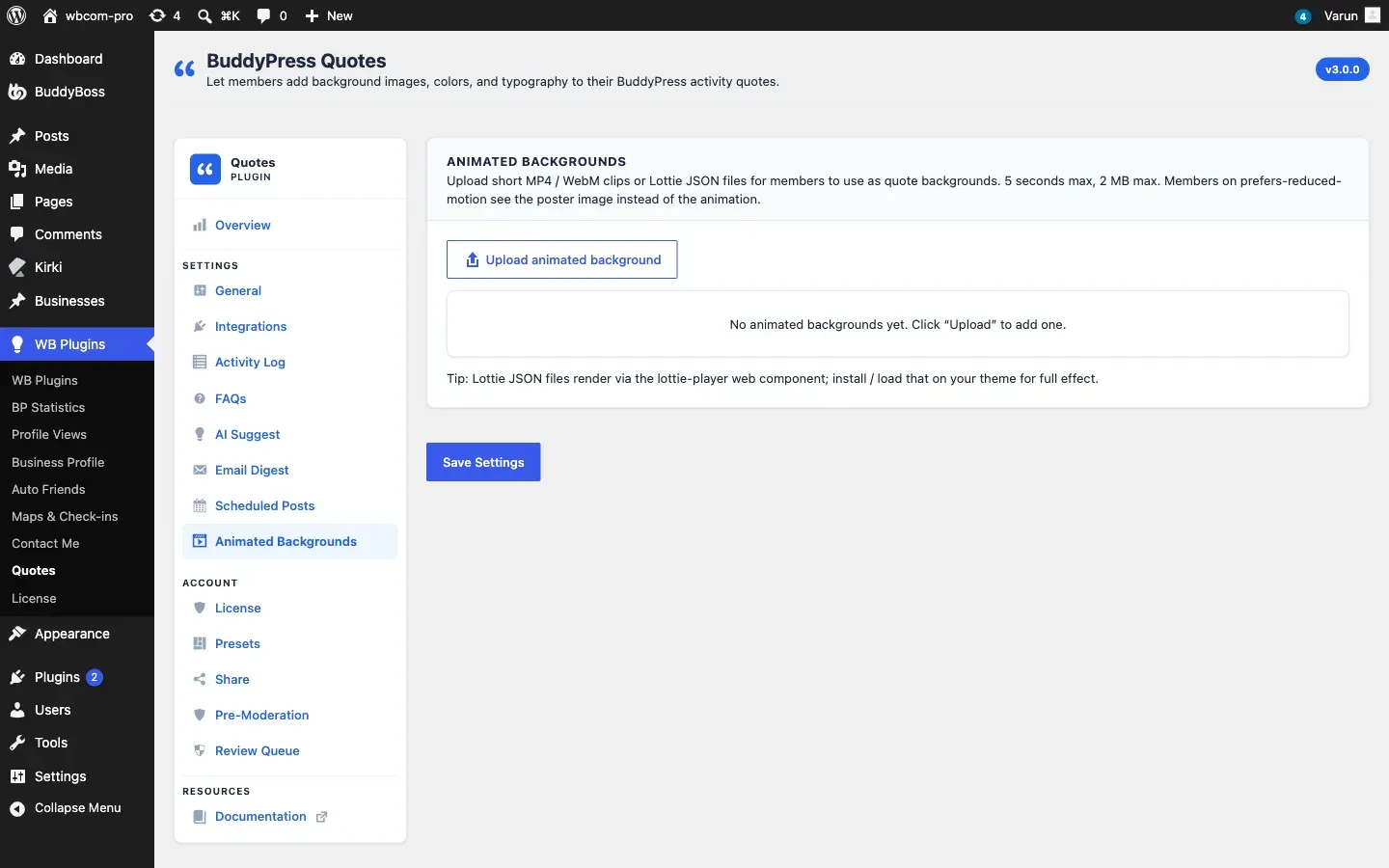This screenshot has width=1389, height=868.
Task: Open BP Statistics submenu item
Action: tap(48, 407)
